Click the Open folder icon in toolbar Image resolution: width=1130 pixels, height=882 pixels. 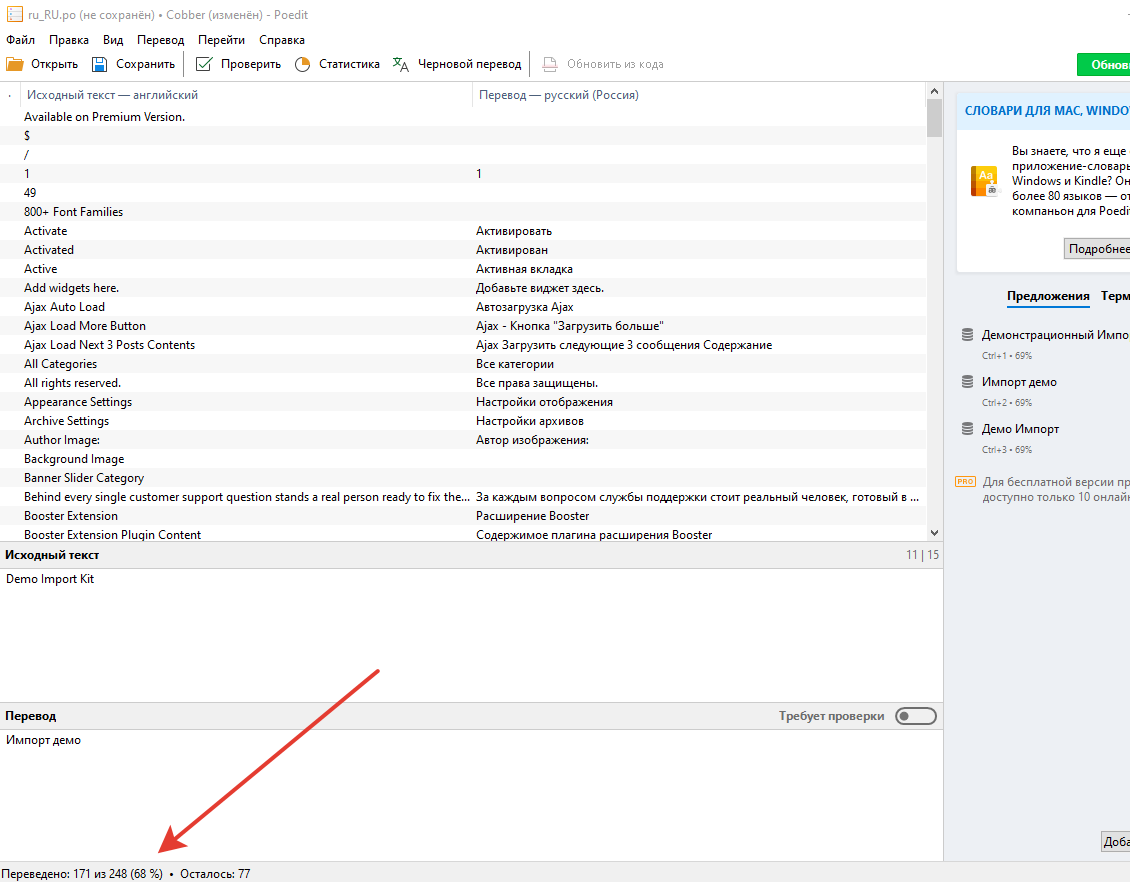(14, 64)
